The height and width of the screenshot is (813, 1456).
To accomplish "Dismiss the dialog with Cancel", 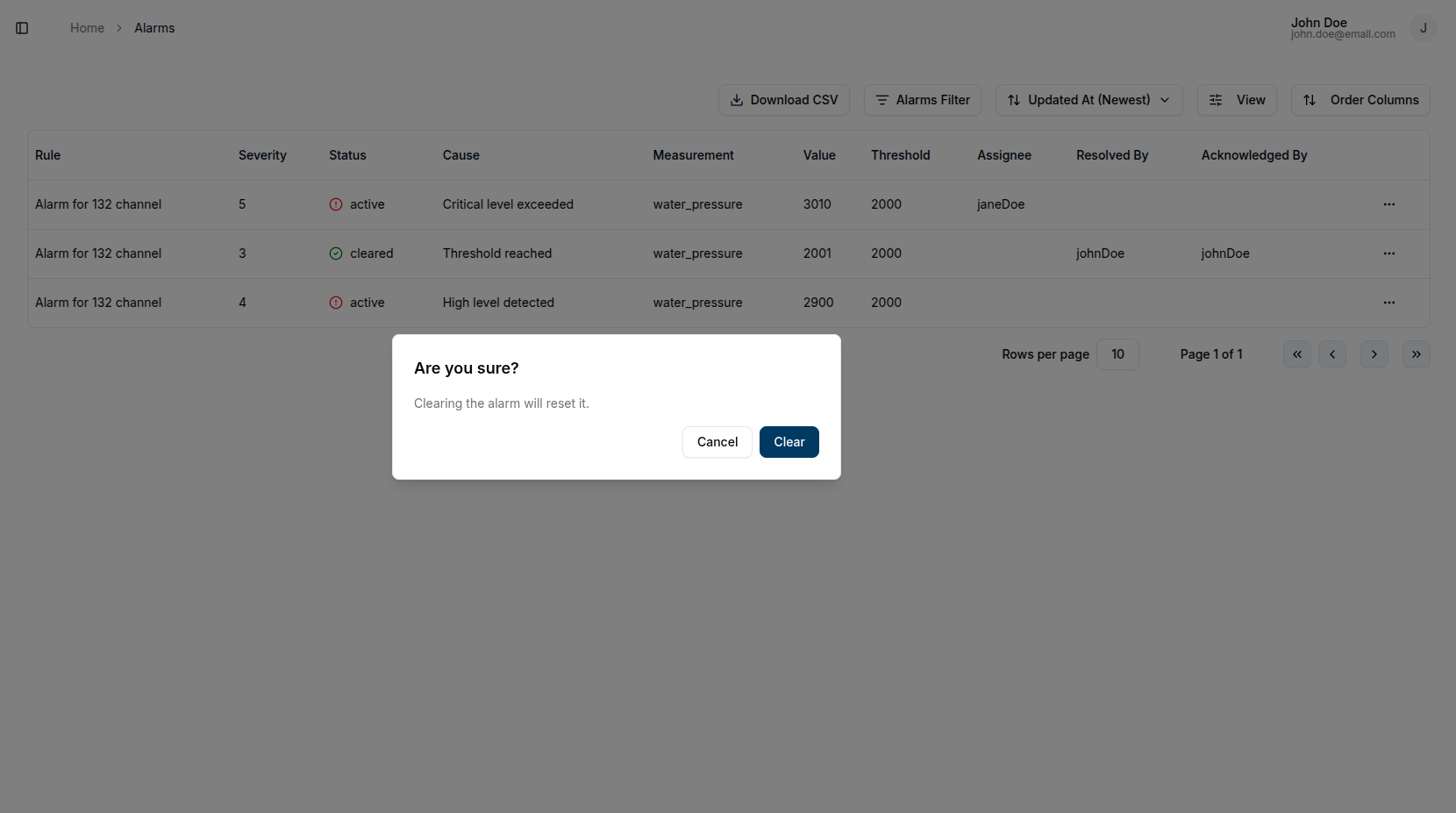I will 717,442.
